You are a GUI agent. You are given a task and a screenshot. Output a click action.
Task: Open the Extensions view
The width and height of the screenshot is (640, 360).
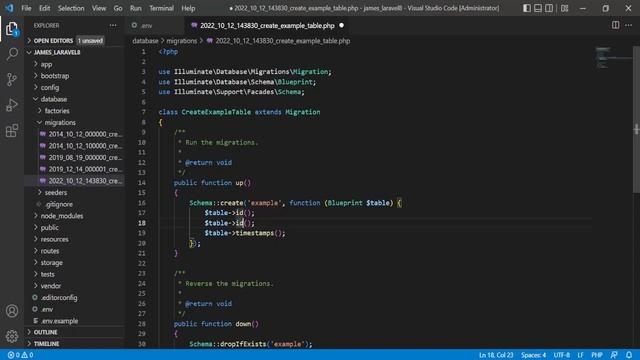pos(12,131)
